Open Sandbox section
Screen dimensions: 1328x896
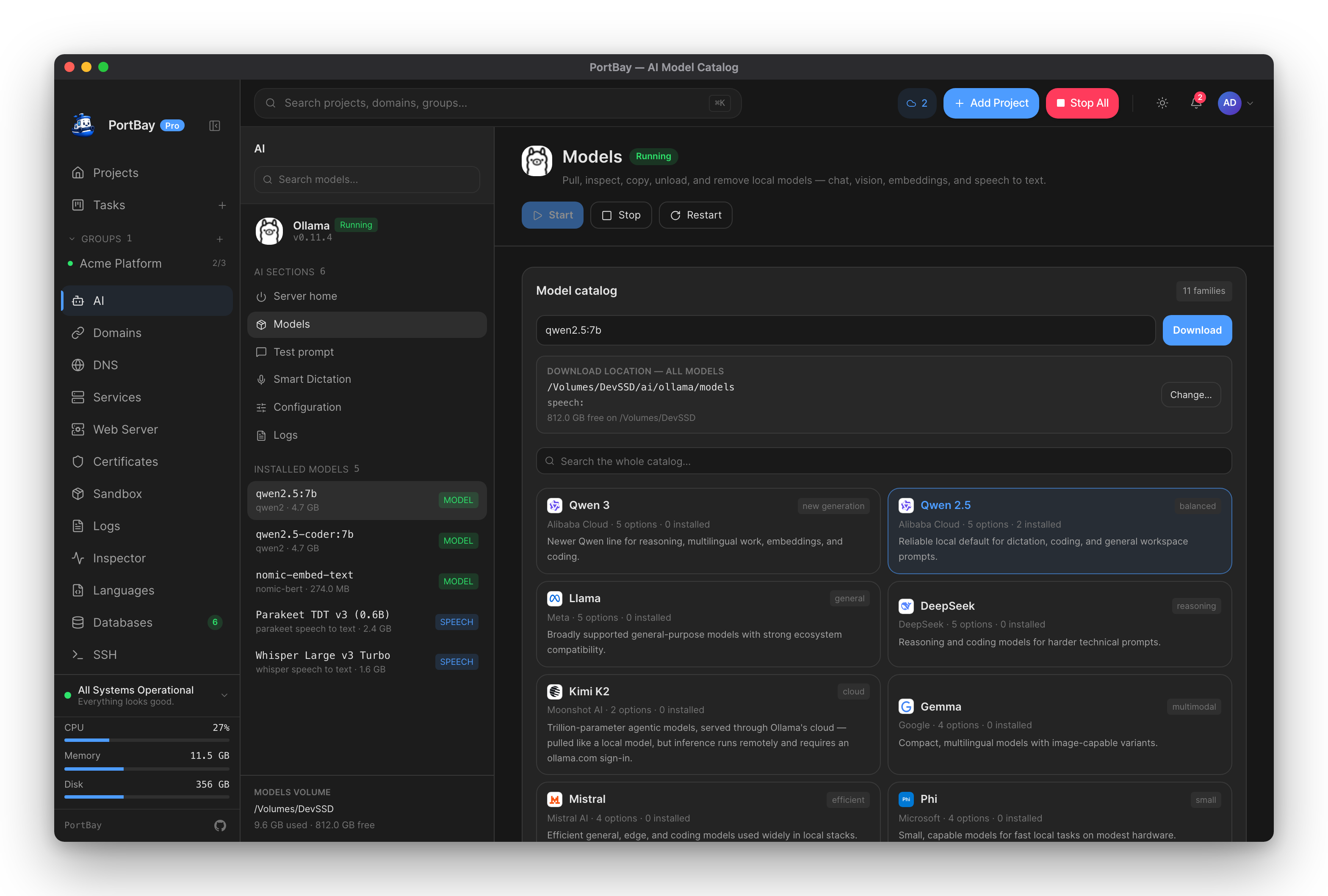click(x=147, y=494)
